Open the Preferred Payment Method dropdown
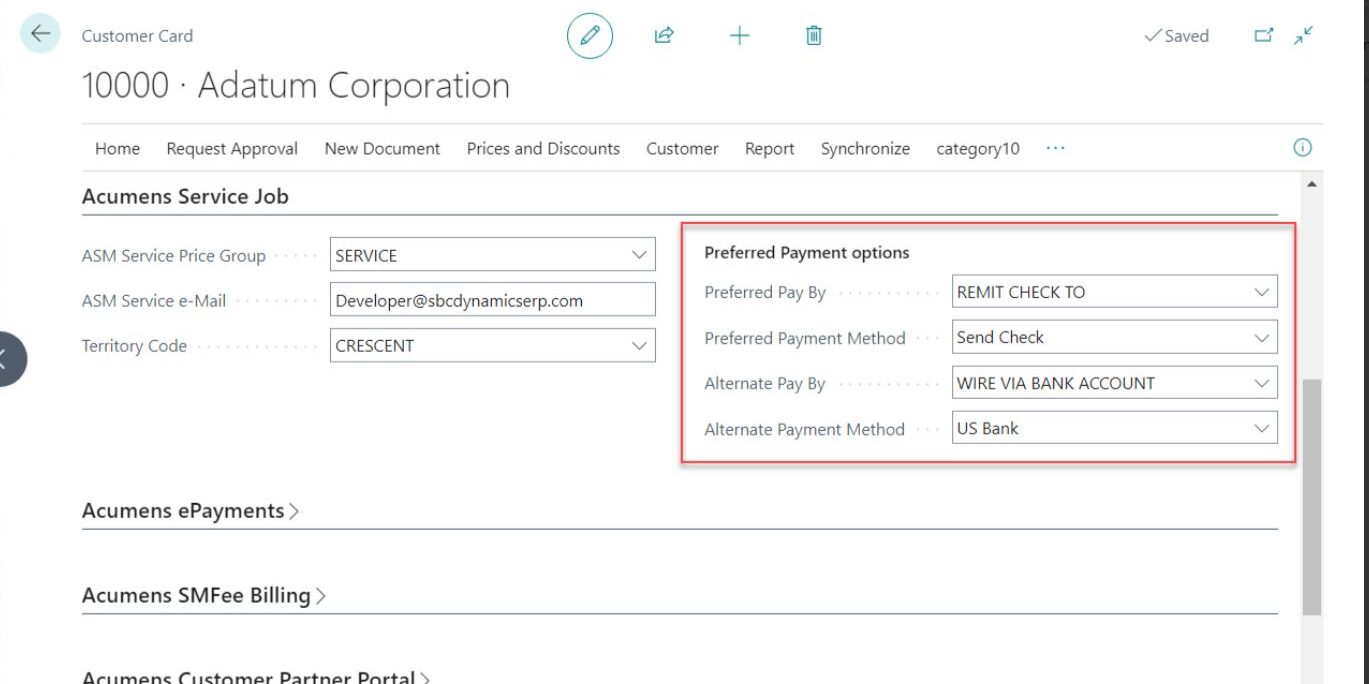The width and height of the screenshot is (1369, 684). click(1262, 337)
